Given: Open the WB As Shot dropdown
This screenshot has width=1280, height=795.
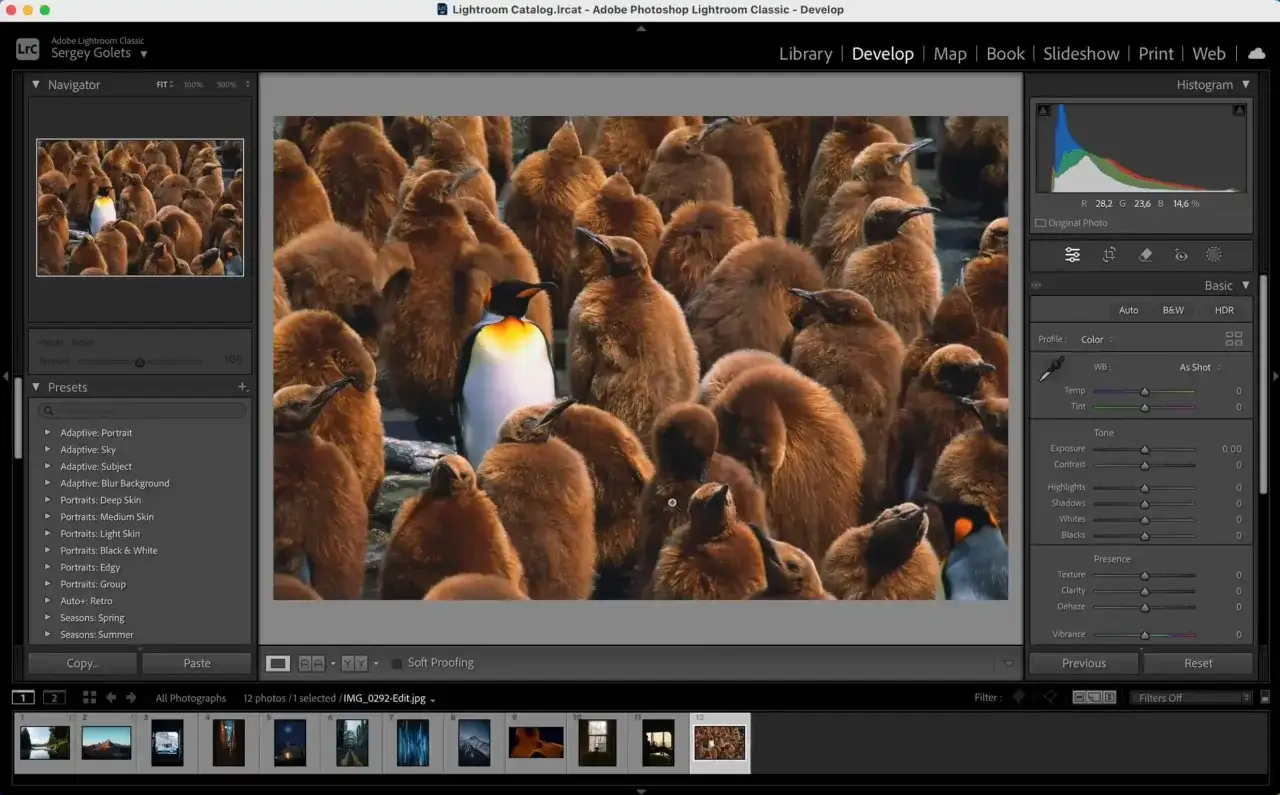Looking at the screenshot, I should coord(1195,367).
